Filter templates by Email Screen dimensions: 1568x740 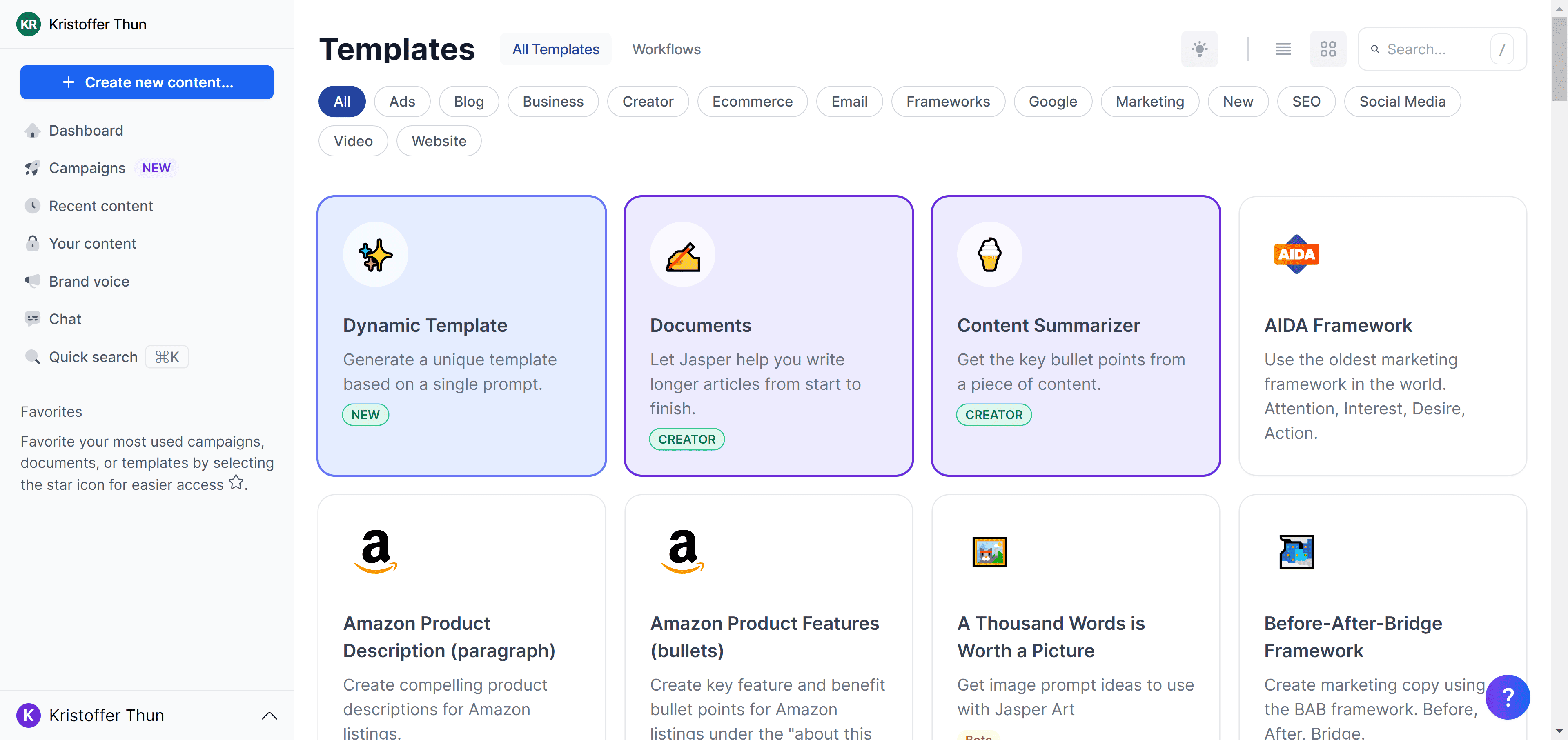tap(849, 102)
